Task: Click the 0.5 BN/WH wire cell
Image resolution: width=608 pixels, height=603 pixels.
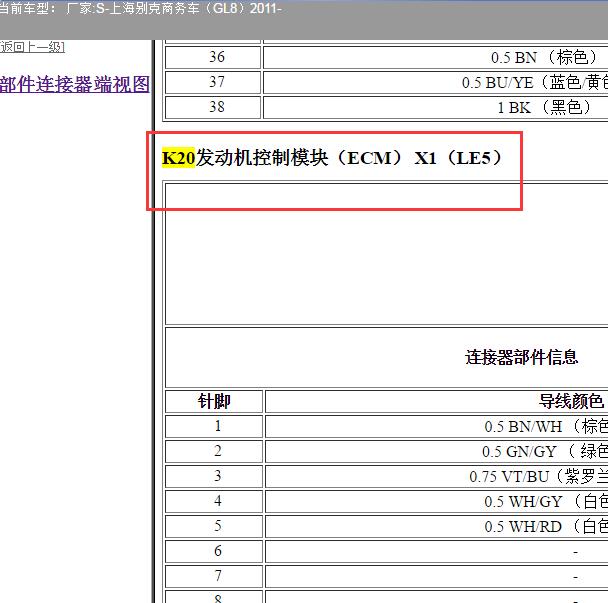Action: point(437,426)
